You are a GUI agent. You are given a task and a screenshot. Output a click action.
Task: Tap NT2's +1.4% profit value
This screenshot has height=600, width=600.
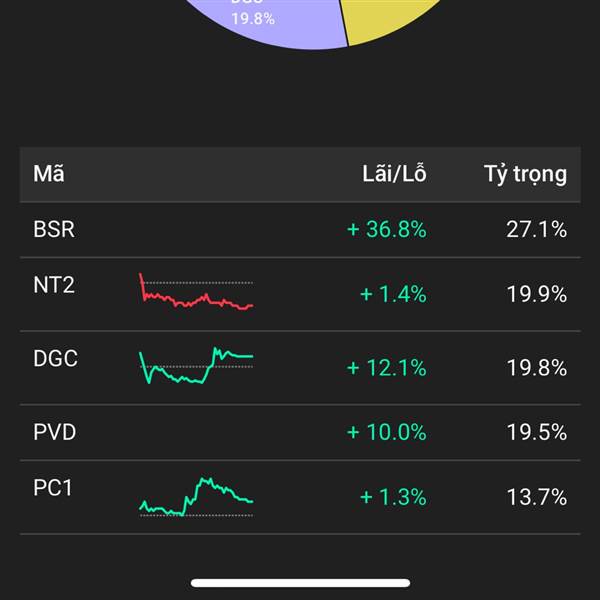[x=393, y=294]
